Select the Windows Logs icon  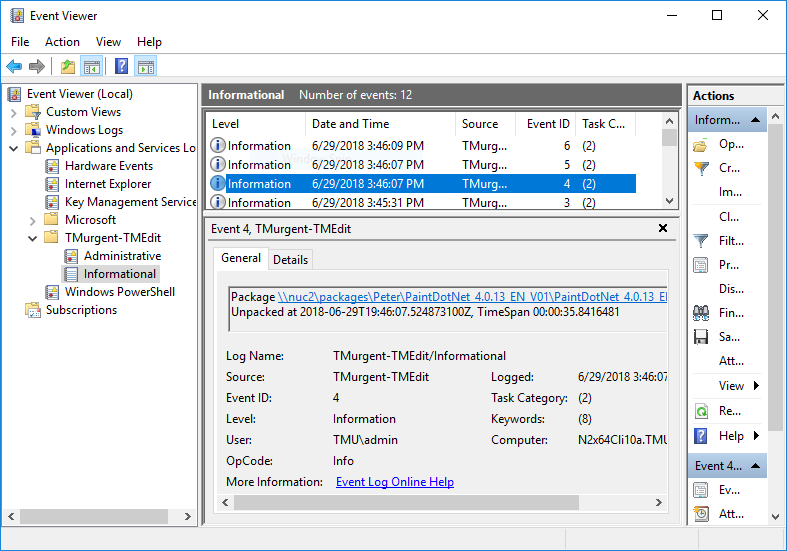coord(33,129)
